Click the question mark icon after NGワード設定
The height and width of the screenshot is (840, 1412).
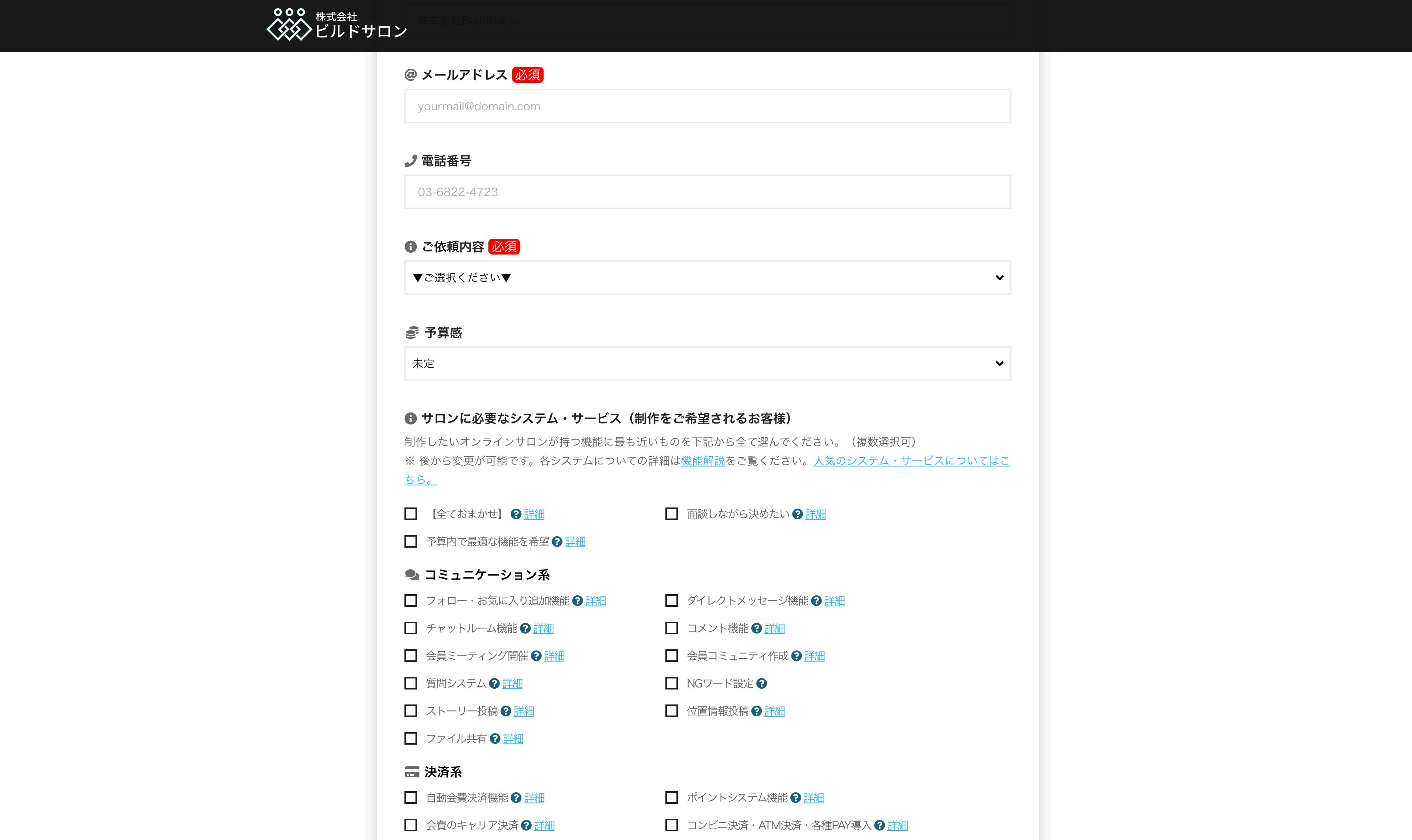pyautogui.click(x=762, y=683)
